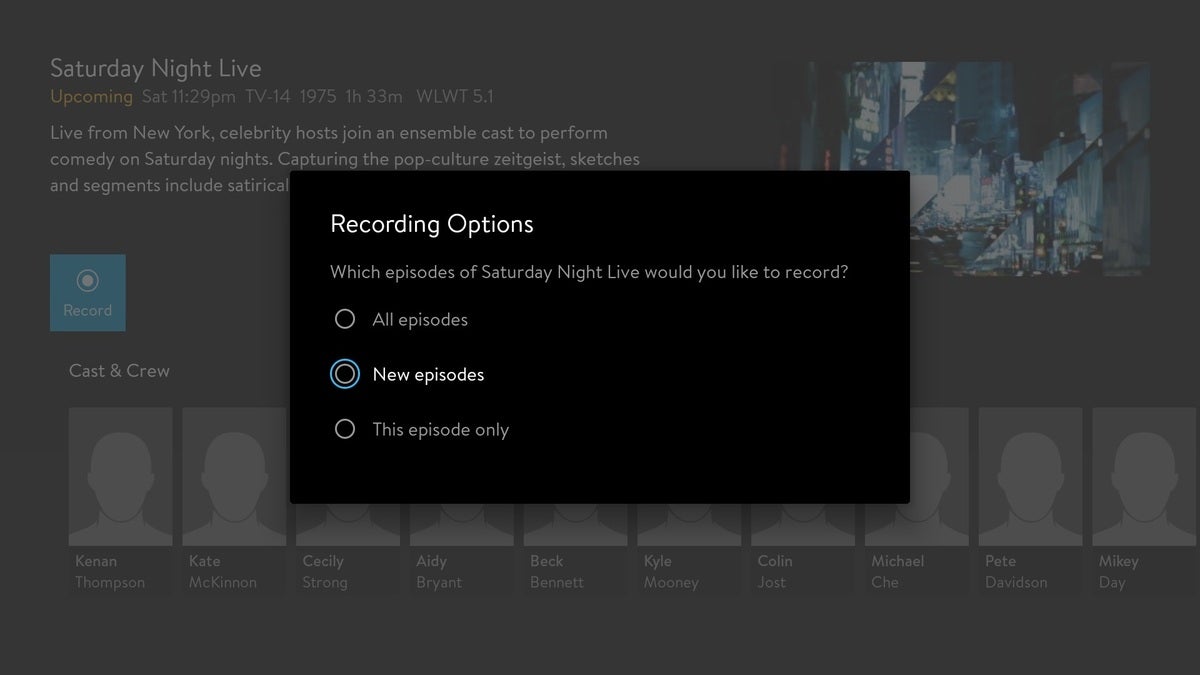Click the Aidy Bryant name label

[439, 572]
